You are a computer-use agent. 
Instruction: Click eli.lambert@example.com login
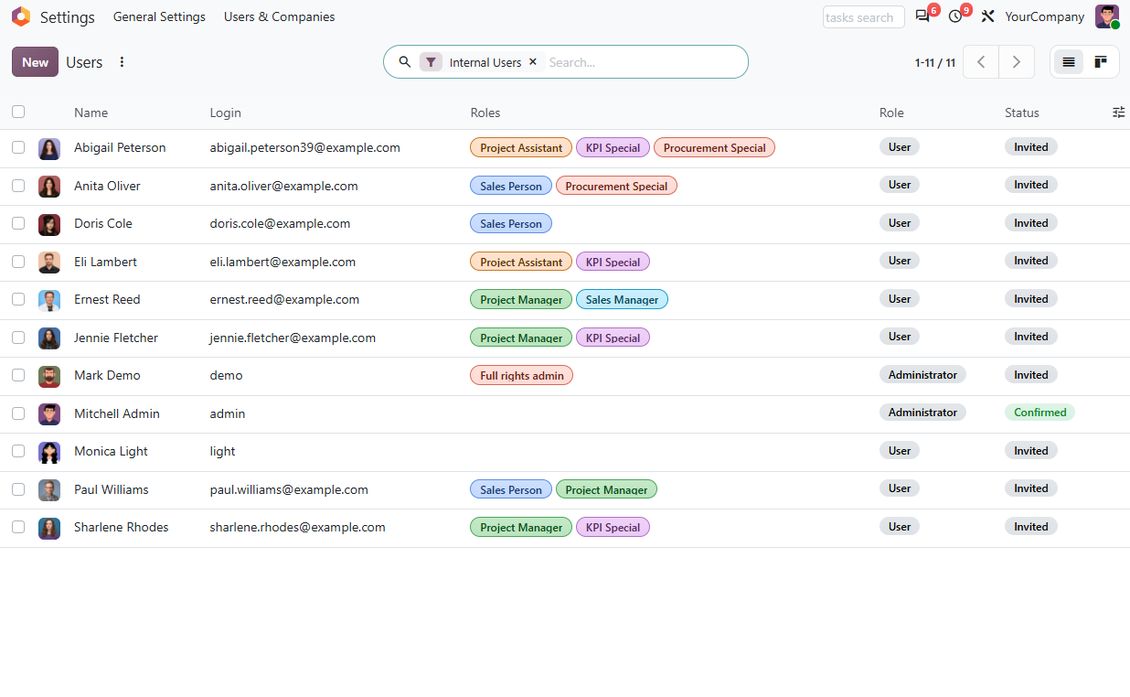coord(282,262)
